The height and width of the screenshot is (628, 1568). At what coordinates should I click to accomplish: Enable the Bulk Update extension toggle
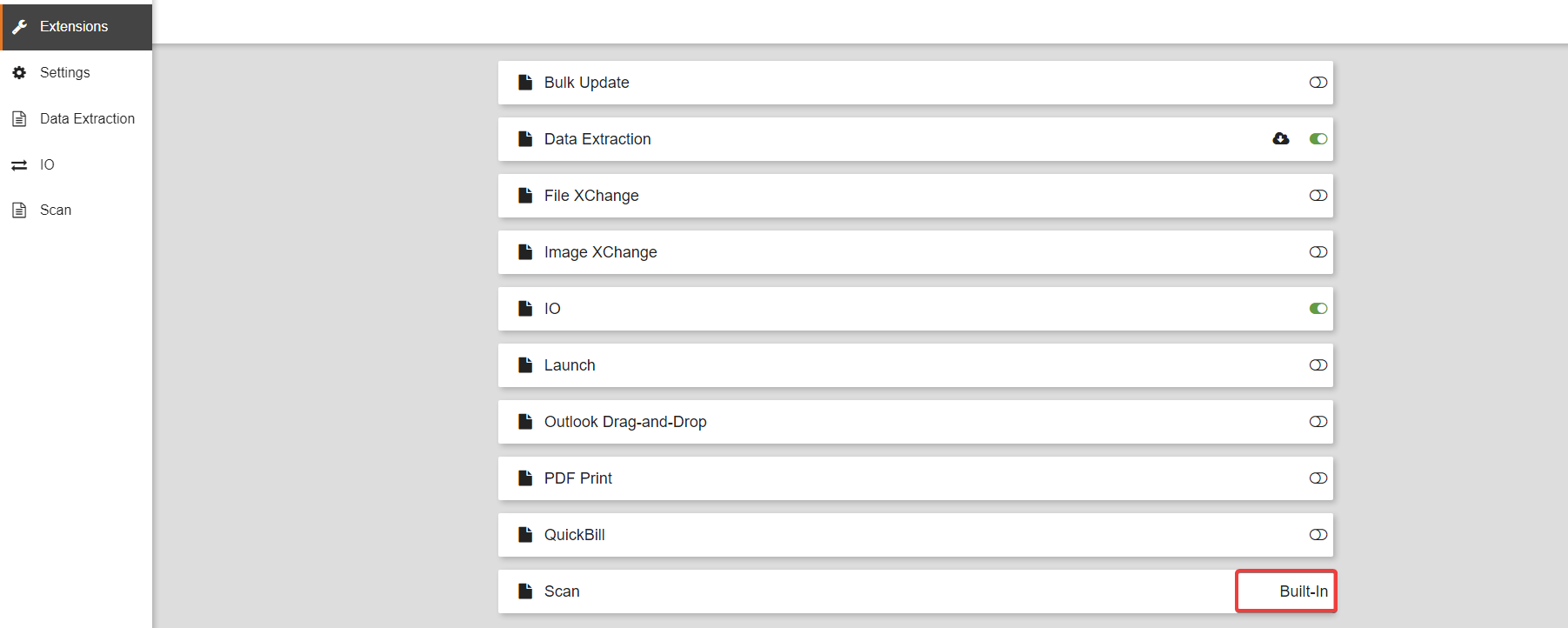coord(1318,83)
